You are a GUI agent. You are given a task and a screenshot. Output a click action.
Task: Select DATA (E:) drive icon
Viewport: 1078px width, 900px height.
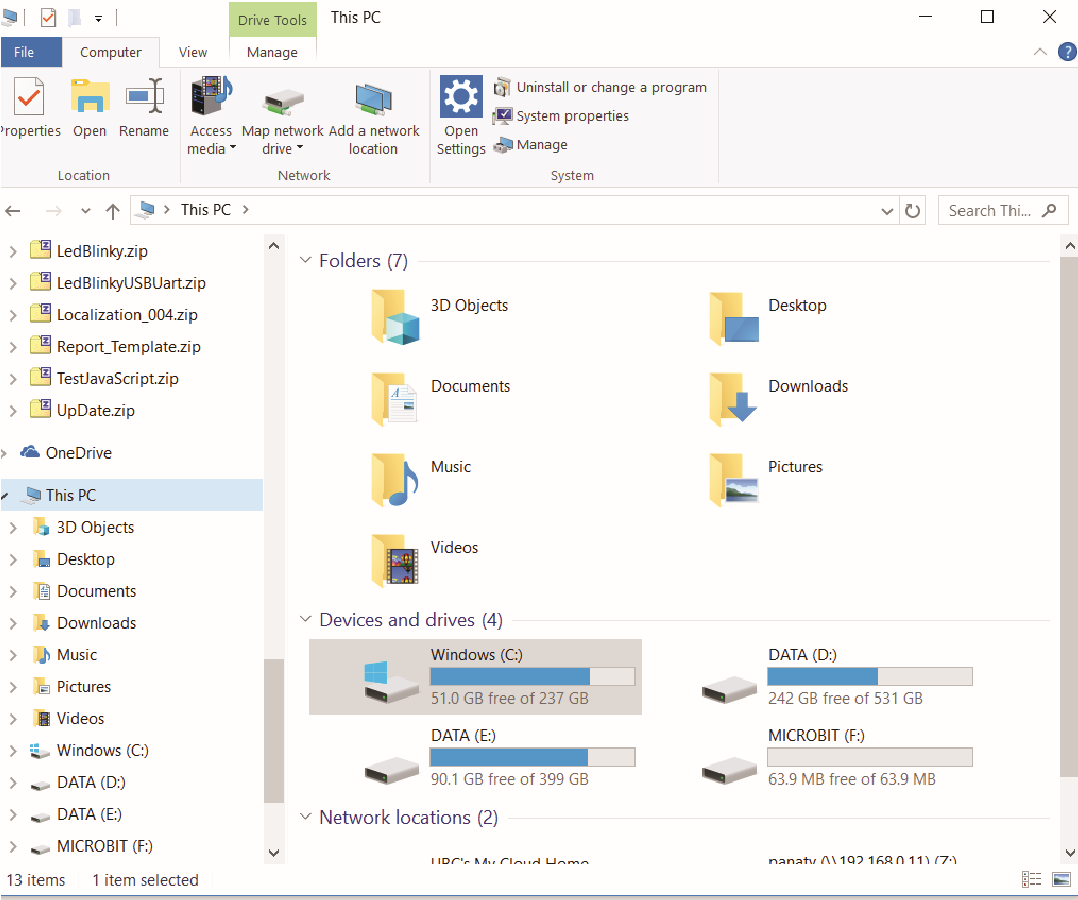pyautogui.click(x=391, y=770)
